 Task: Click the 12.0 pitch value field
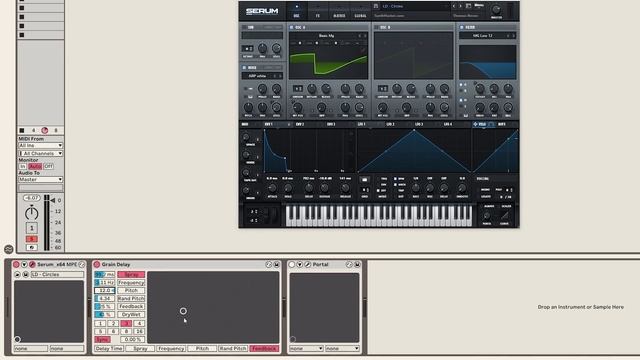(104, 291)
